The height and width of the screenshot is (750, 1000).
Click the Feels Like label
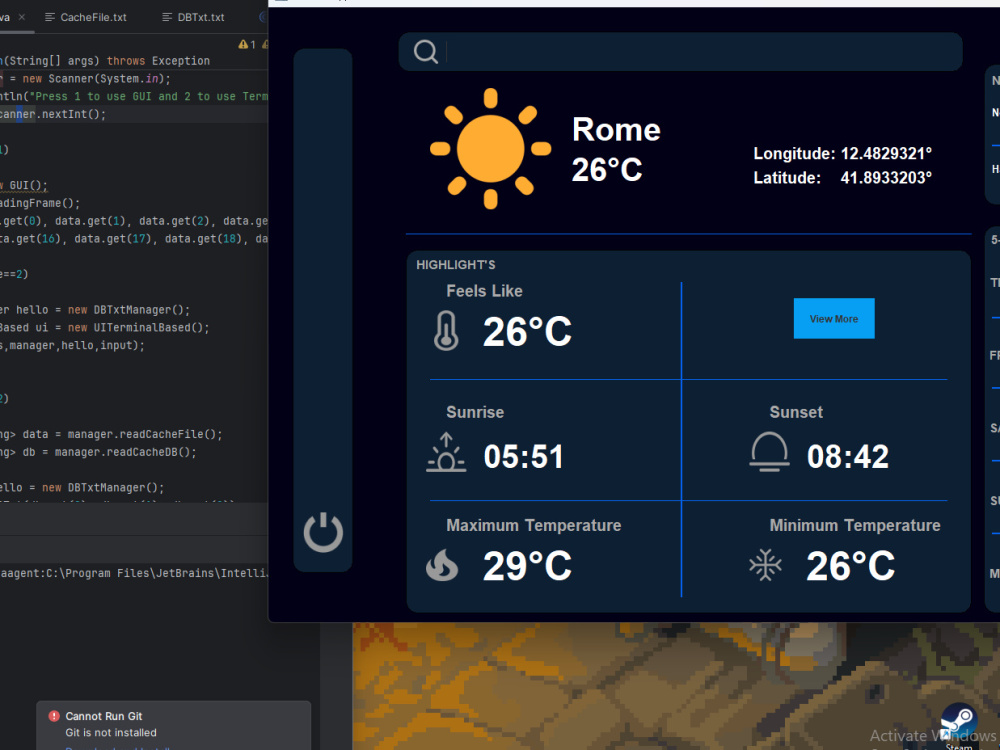485,291
